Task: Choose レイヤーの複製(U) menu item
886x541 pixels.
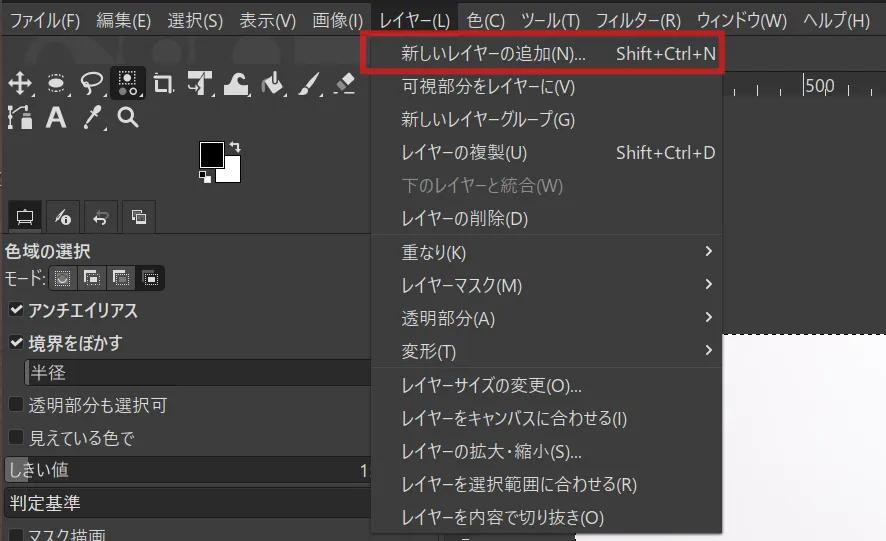Action: click(x=547, y=153)
